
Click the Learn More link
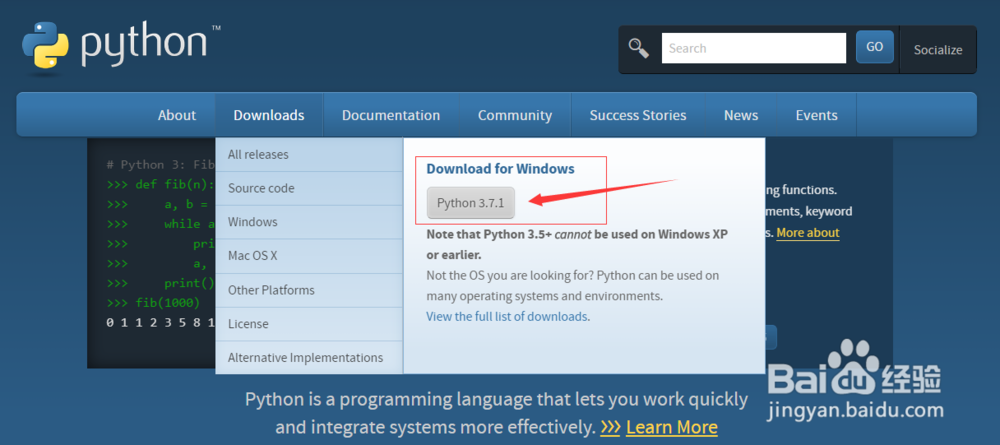[x=672, y=427]
